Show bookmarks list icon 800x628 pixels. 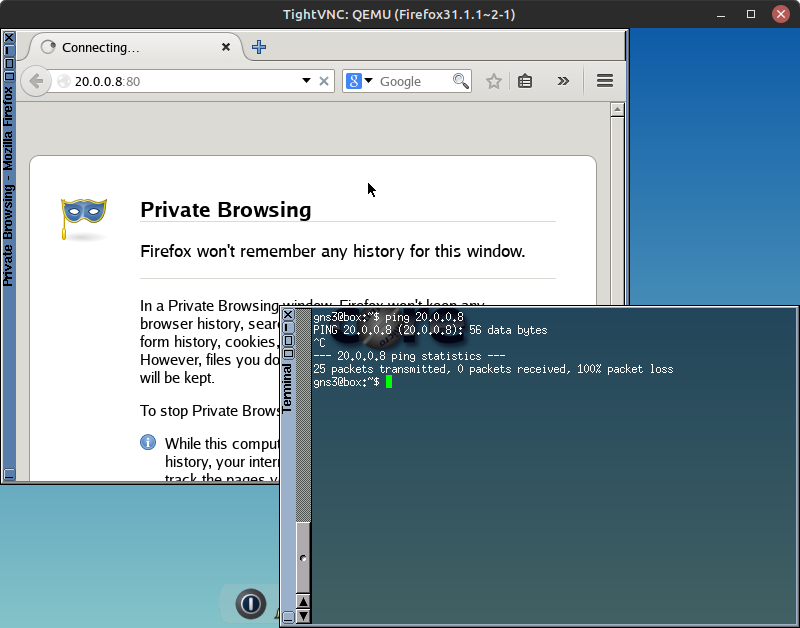(x=525, y=81)
